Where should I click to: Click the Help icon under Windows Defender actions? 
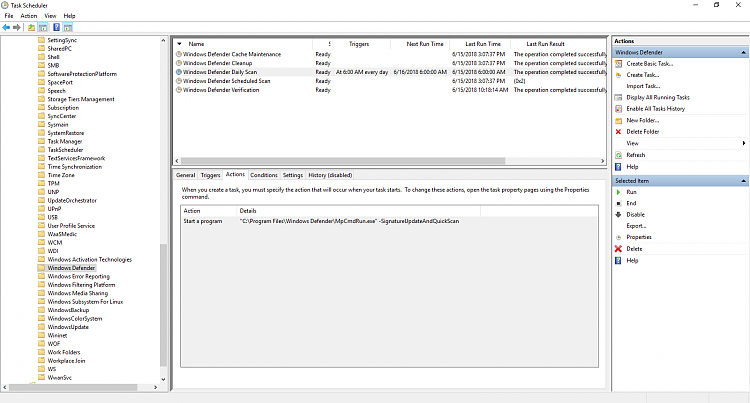click(618, 167)
